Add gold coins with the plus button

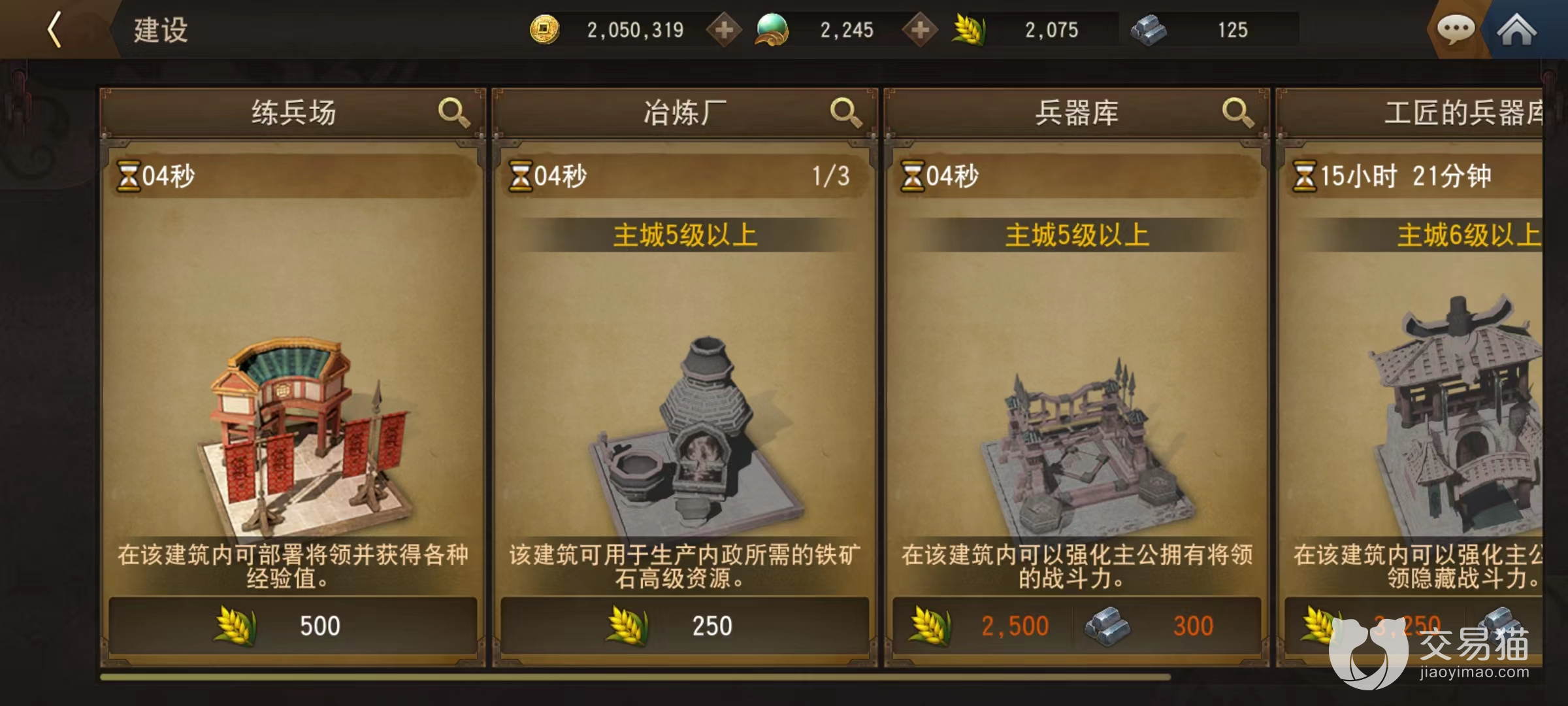tap(724, 30)
